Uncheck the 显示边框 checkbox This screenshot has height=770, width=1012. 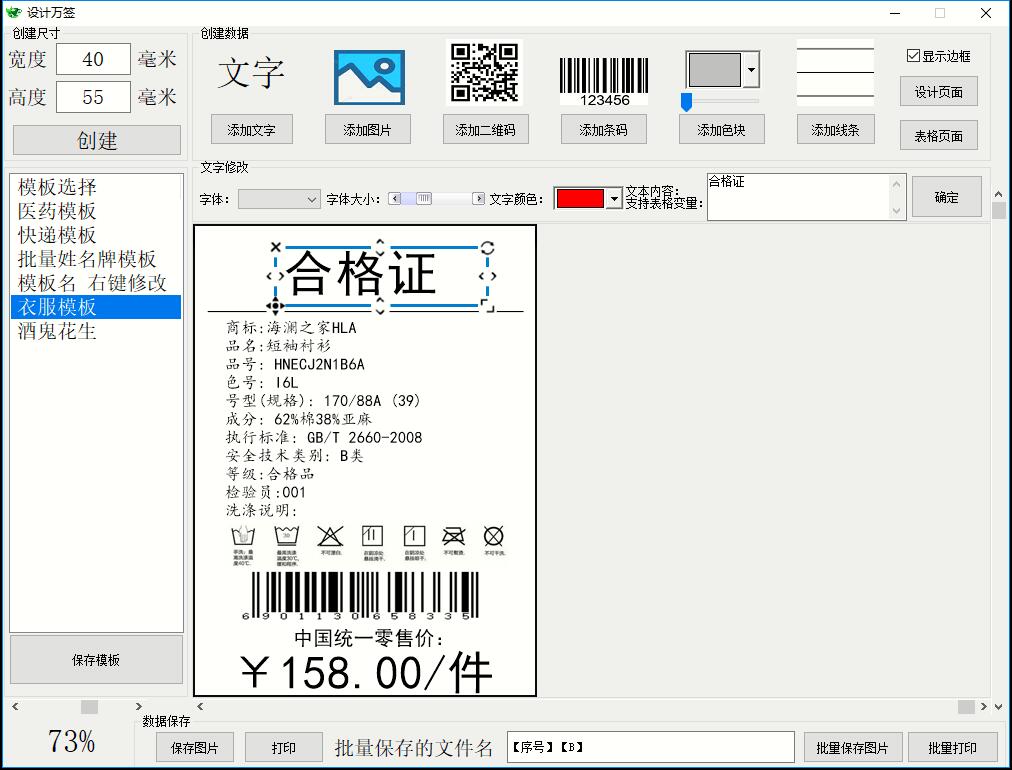[913, 56]
